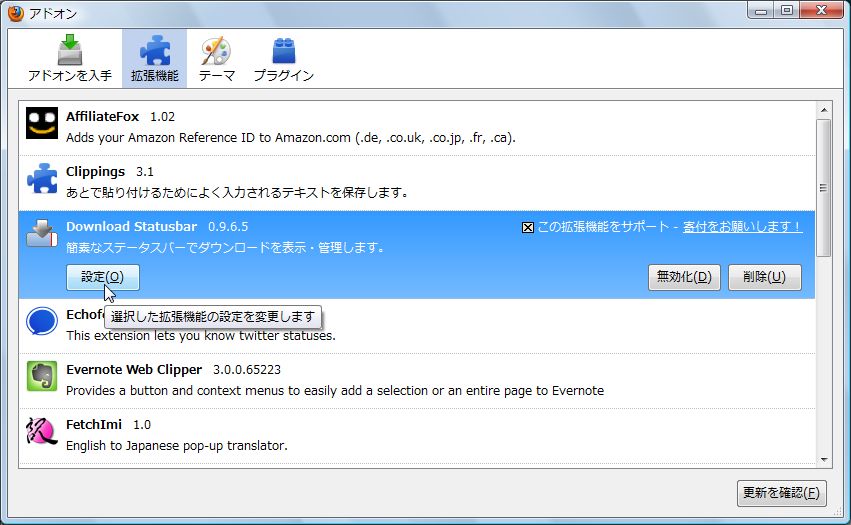Click 無効化(D) to disable Download Statusbar
The height and width of the screenshot is (525, 851).
pos(684,277)
